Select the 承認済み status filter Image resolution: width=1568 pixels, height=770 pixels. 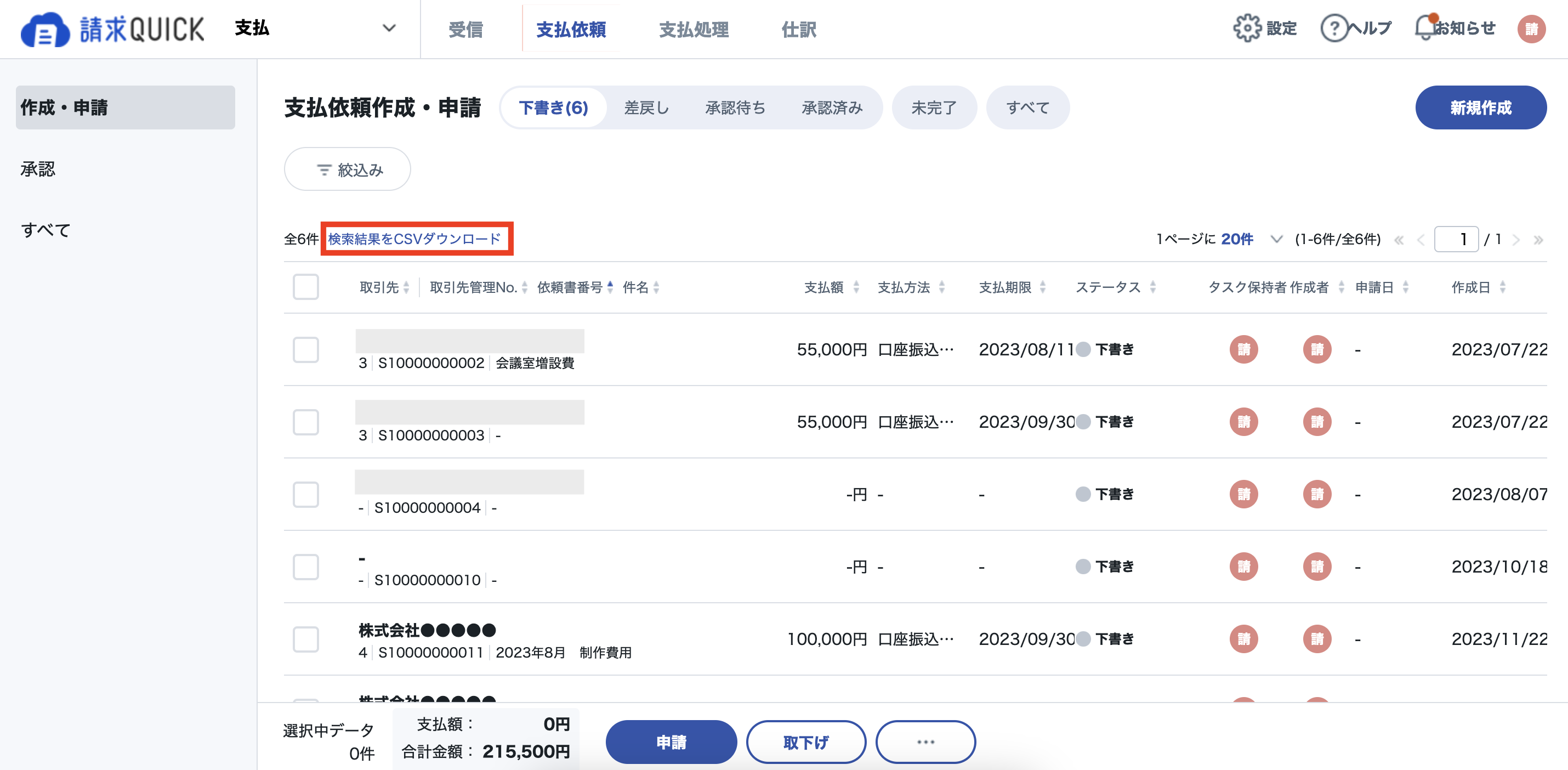click(832, 107)
